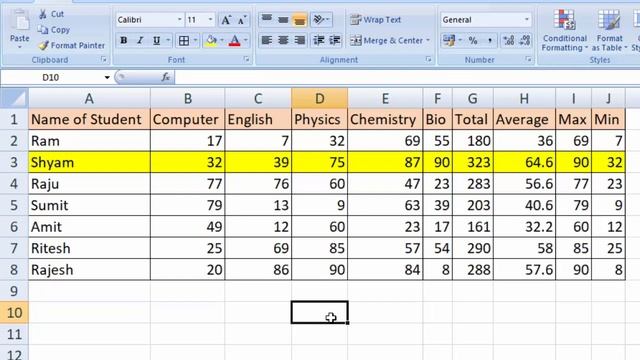640x360 pixels.
Task: Open the Name Box dropdown arrow
Action: (x=107, y=77)
